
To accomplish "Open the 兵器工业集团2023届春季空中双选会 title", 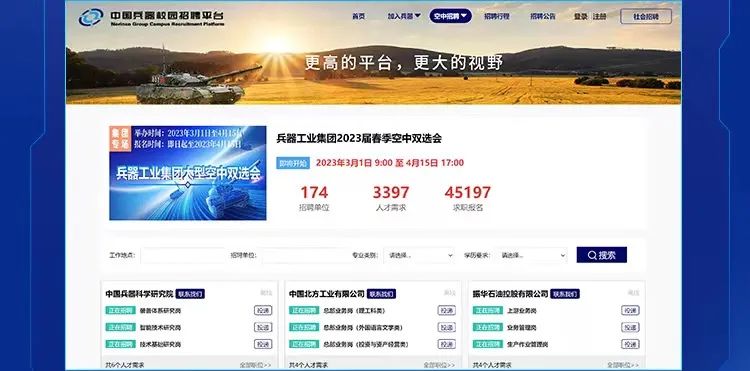I will click(x=359, y=139).
